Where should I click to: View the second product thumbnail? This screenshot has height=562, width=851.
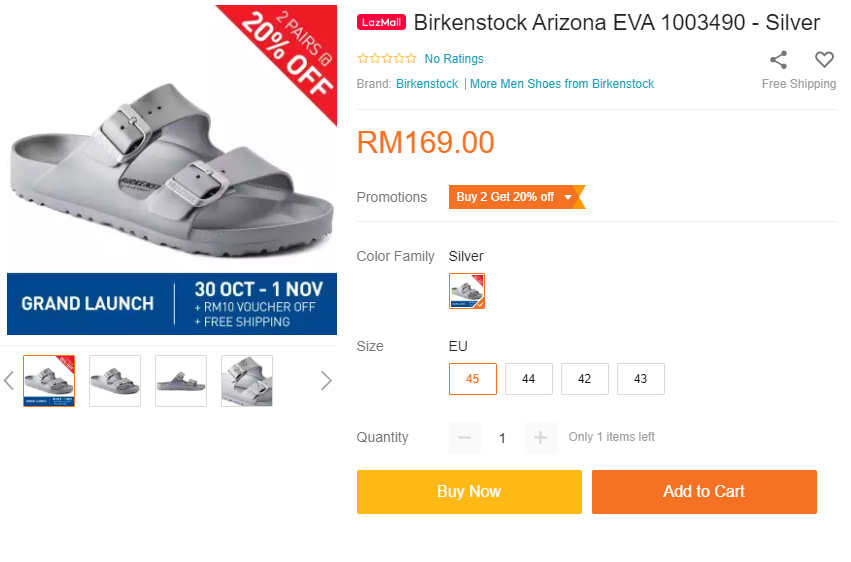[115, 381]
